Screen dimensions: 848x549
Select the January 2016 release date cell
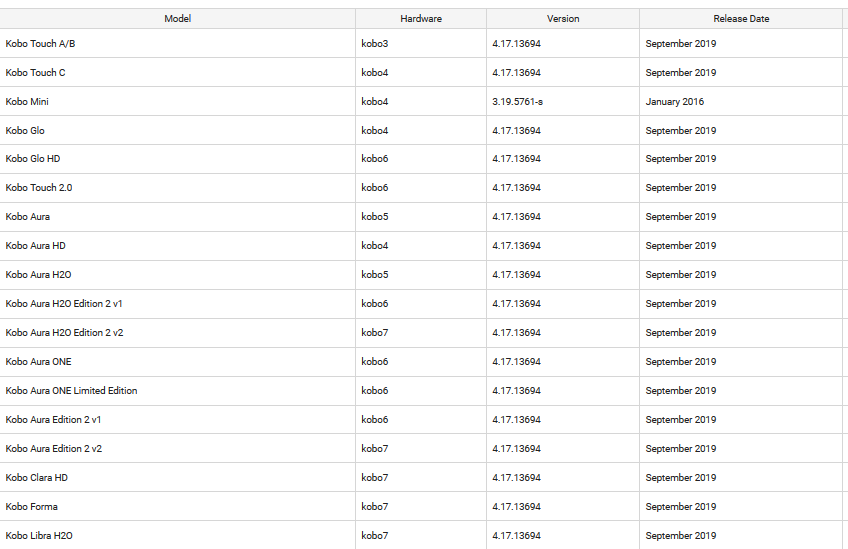click(x=675, y=102)
